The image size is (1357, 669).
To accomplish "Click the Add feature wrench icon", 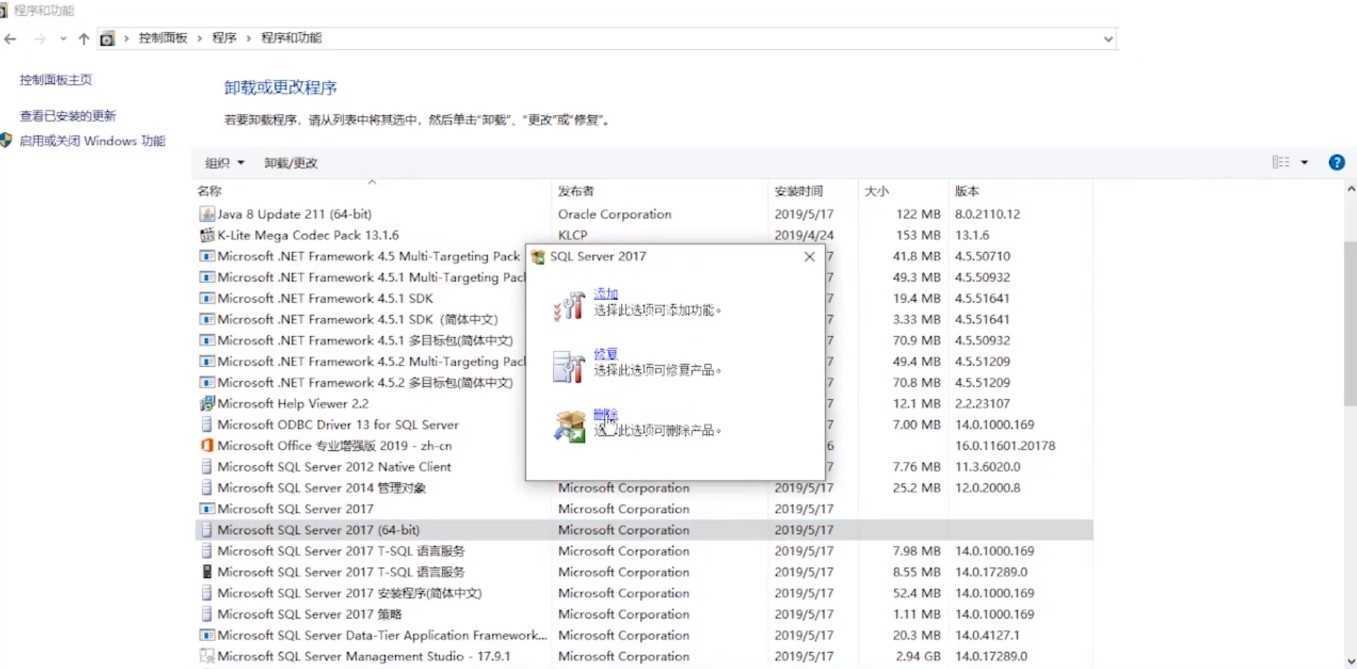I will [569, 305].
